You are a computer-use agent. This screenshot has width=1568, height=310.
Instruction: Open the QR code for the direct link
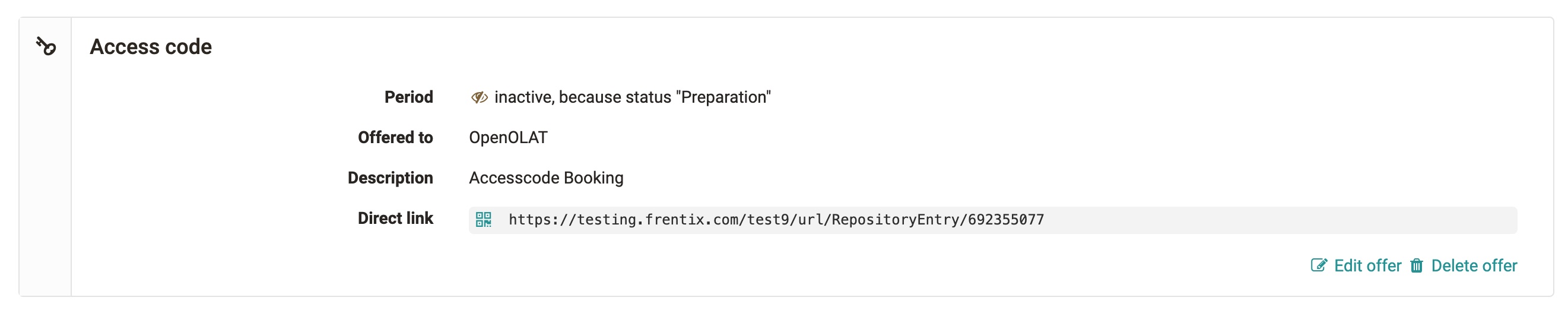click(483, 220)
